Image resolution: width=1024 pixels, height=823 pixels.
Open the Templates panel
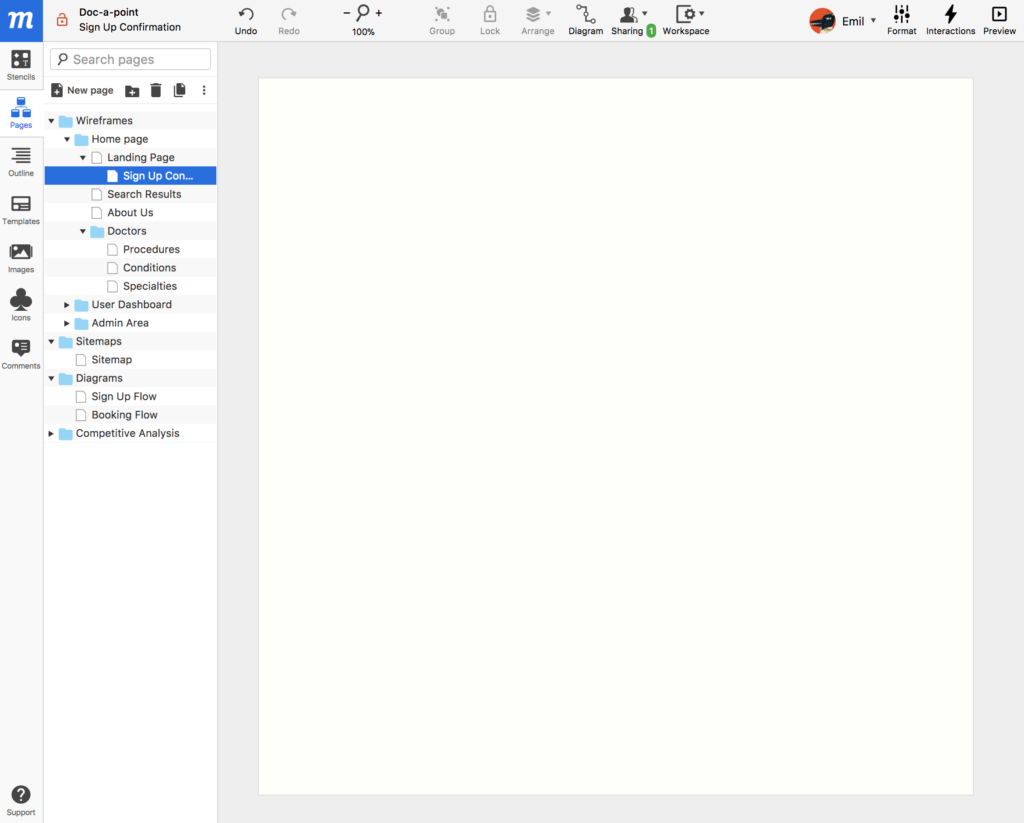[21, 209]
